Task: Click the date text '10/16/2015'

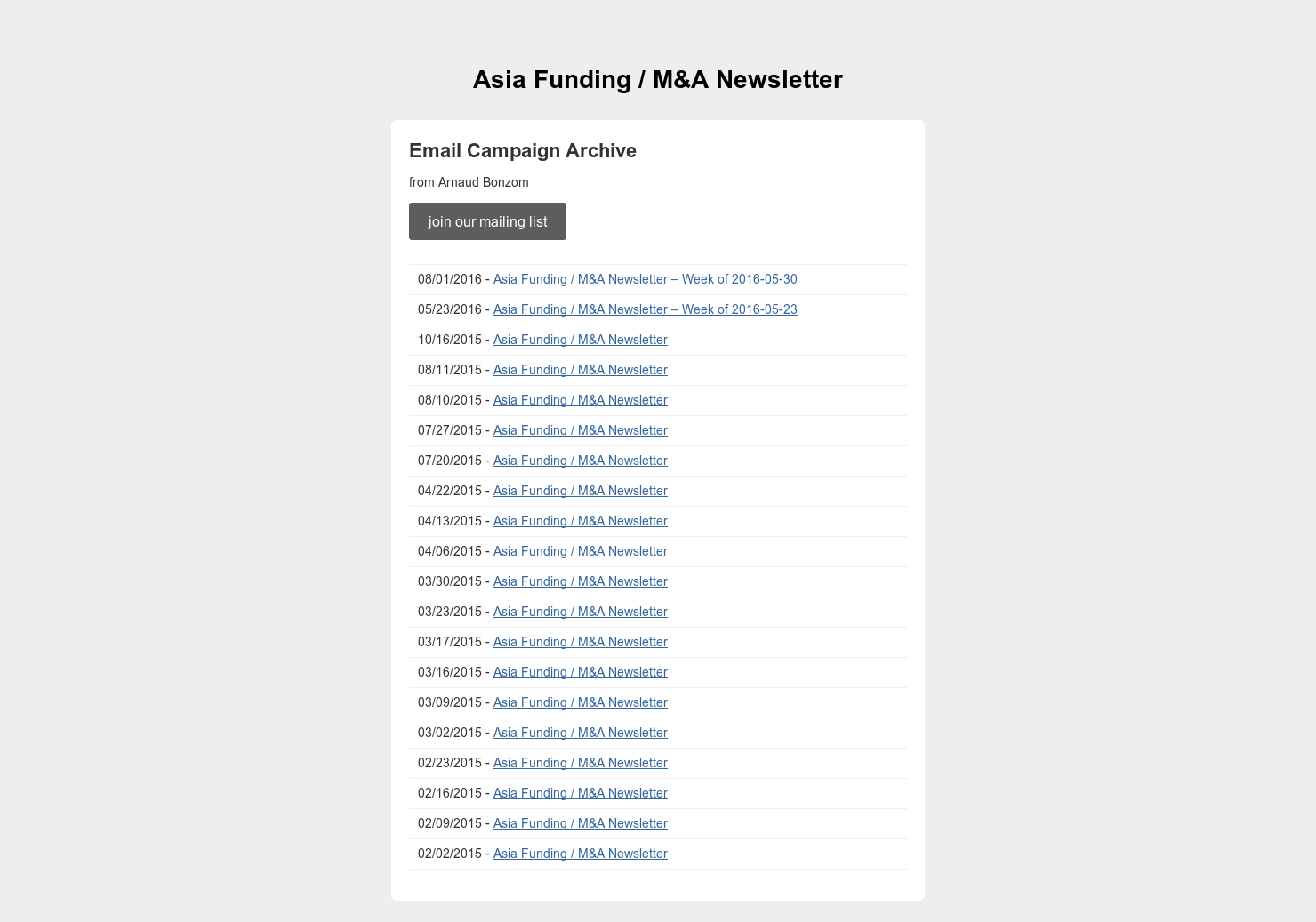Action: coord(450,340)
